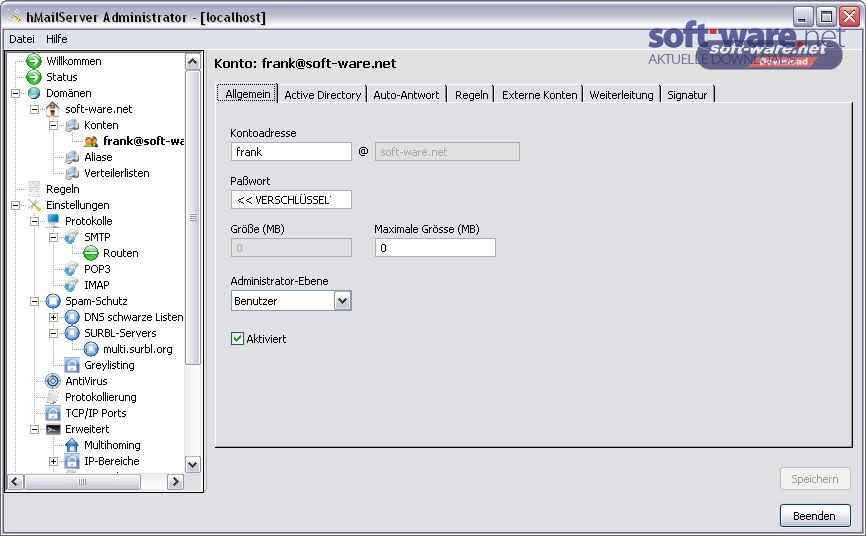Image resolution: width=866 pixels, height=536 pixels.
Task: Collapse the Erweitert node
Action: [x=34, y=429]
